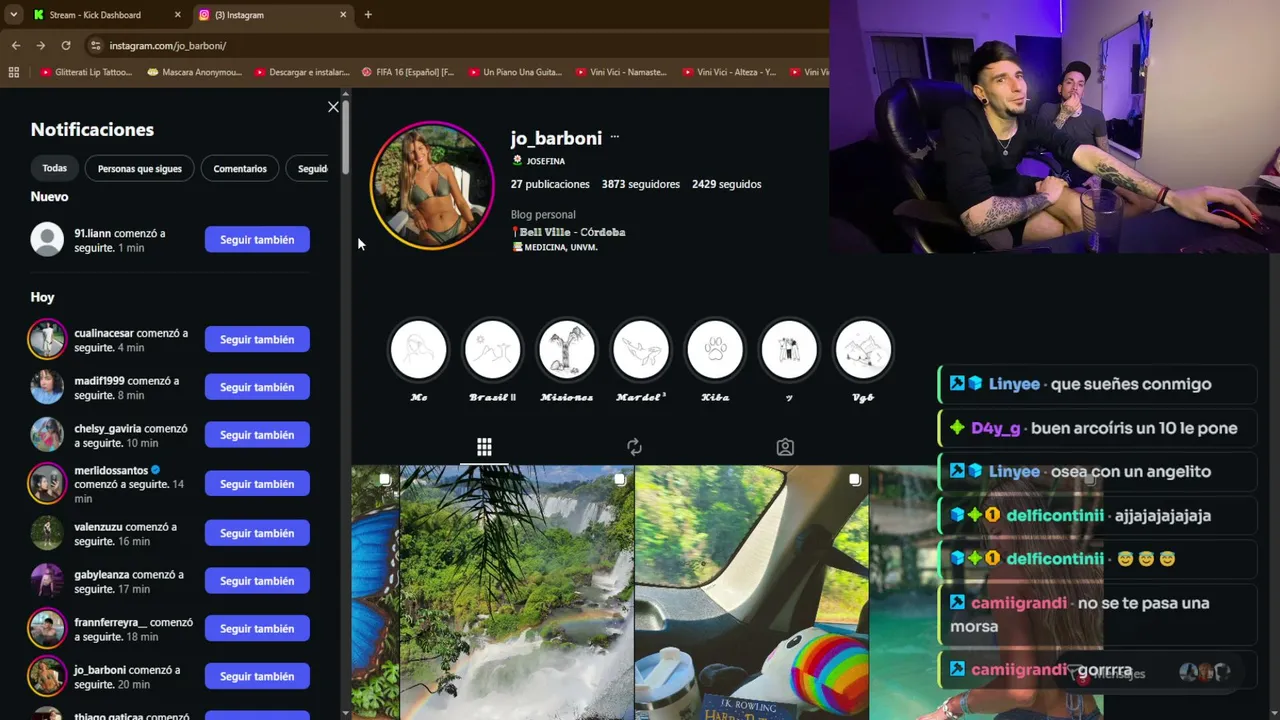Follow back cualinacesar with Seguir también

[257, 340]
